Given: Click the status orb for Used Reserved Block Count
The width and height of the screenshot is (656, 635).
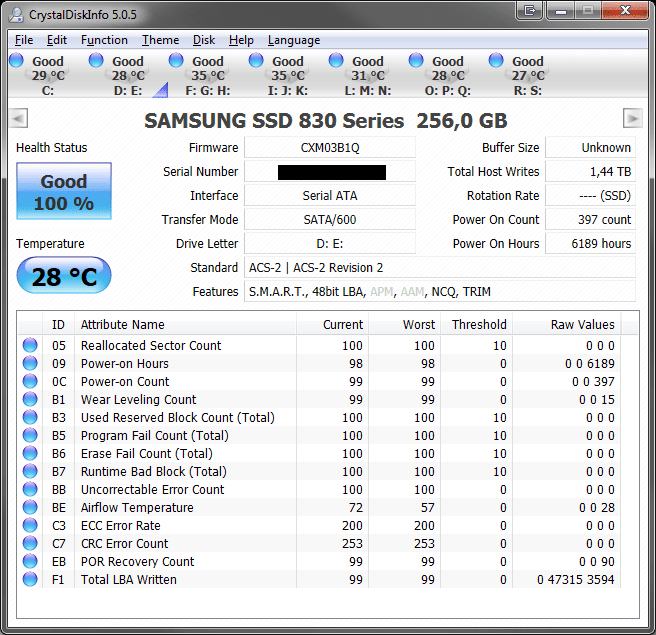Looking at the screenshot, I should [30, 417].
